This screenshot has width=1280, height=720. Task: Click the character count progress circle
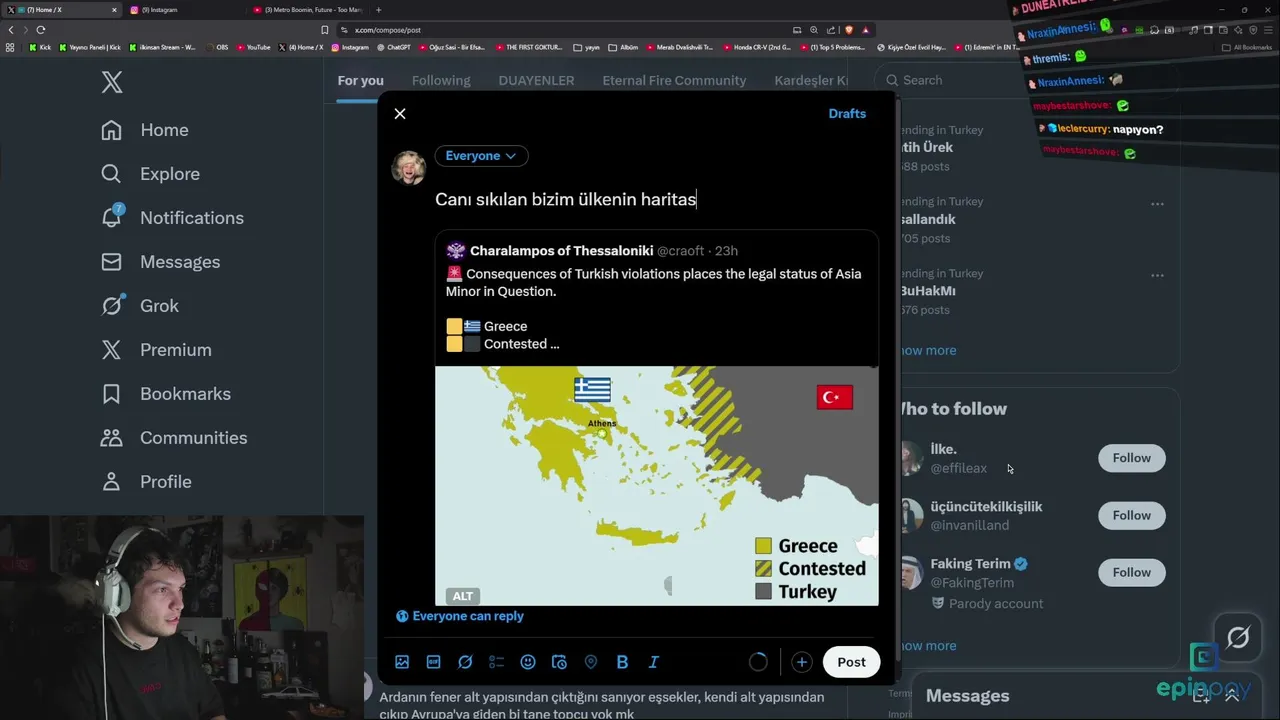(x=758, y=662)
